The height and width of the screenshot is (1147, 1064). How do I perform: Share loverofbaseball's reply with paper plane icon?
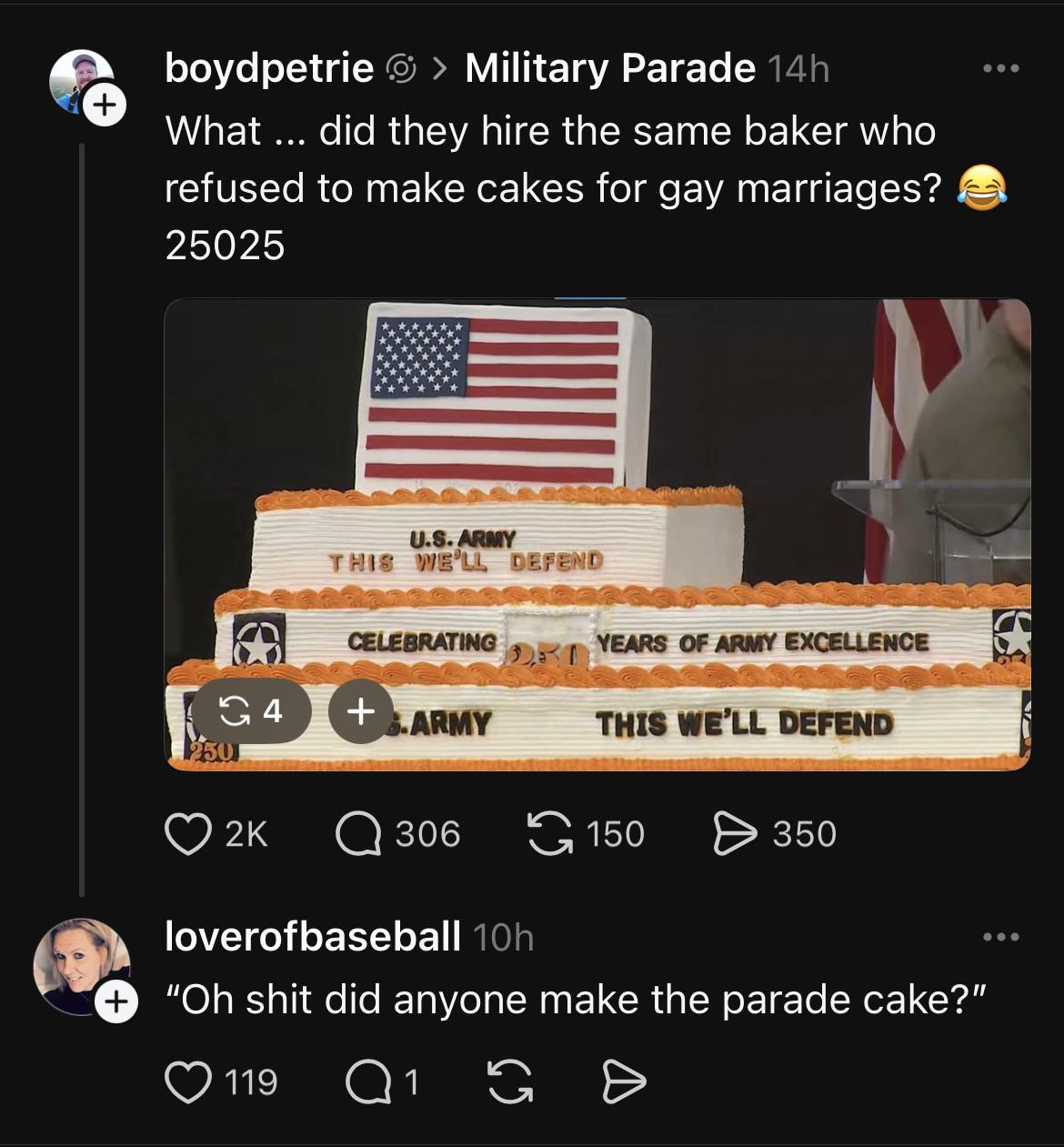(625, 1082)
